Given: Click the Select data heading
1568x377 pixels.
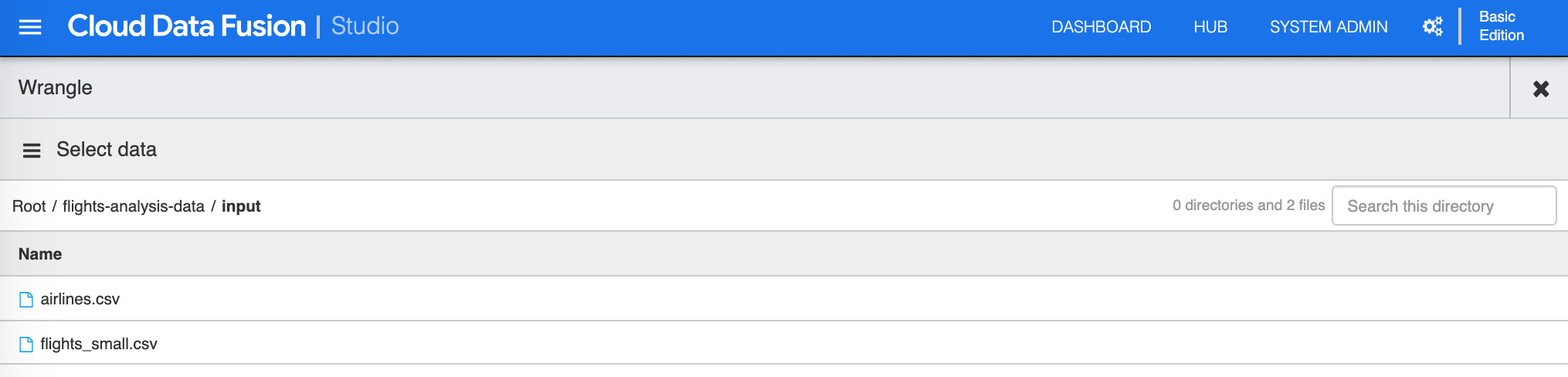Looking at the screenshot, I should pyautogui.click(x=107, y=150).
